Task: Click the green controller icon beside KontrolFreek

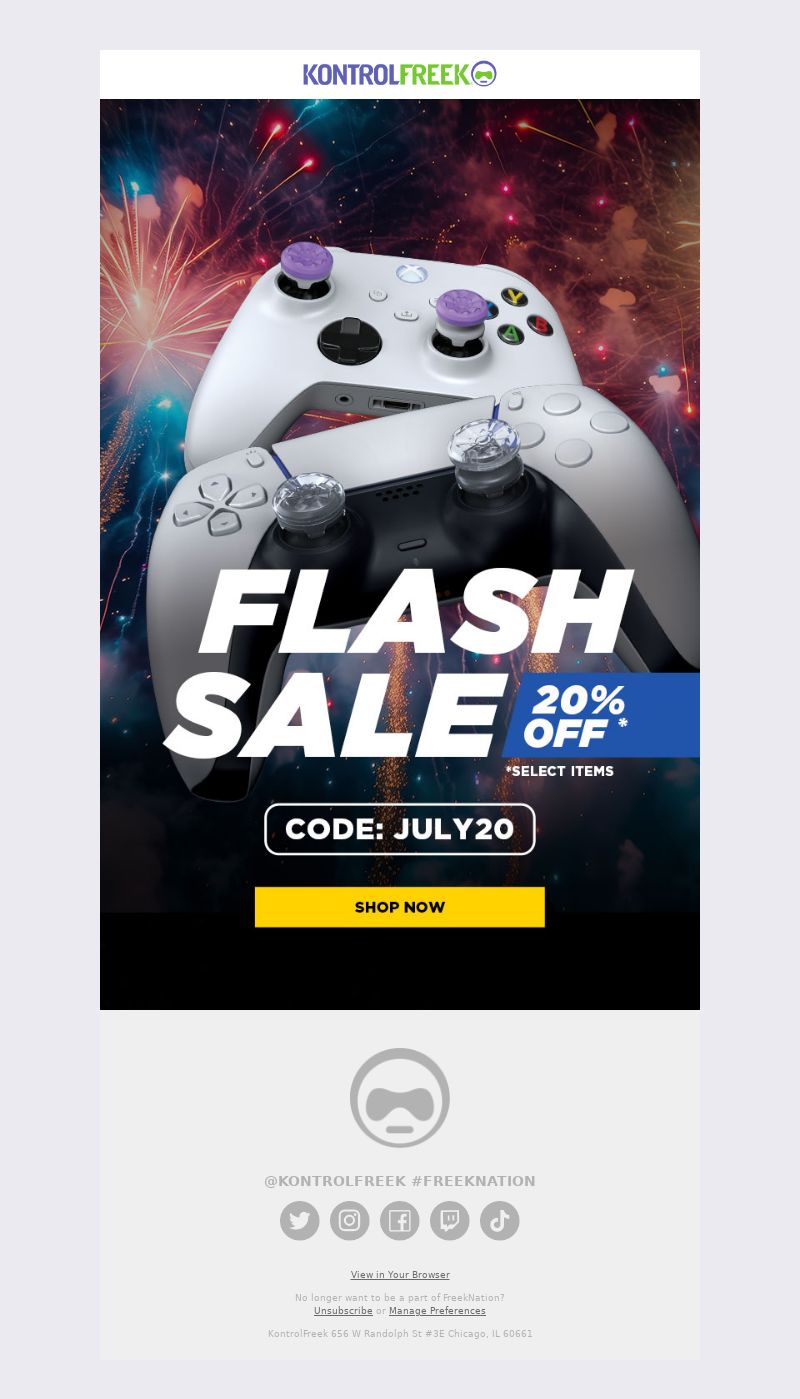Action: point(484,74)
